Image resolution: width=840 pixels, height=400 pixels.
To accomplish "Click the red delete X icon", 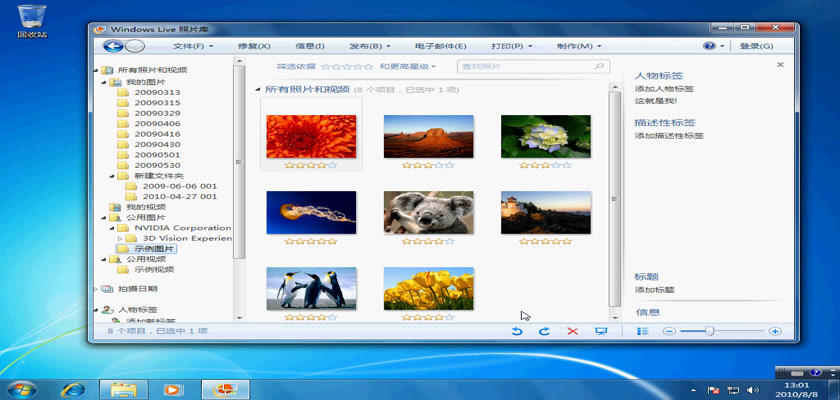I will click(x=573, y=331).
